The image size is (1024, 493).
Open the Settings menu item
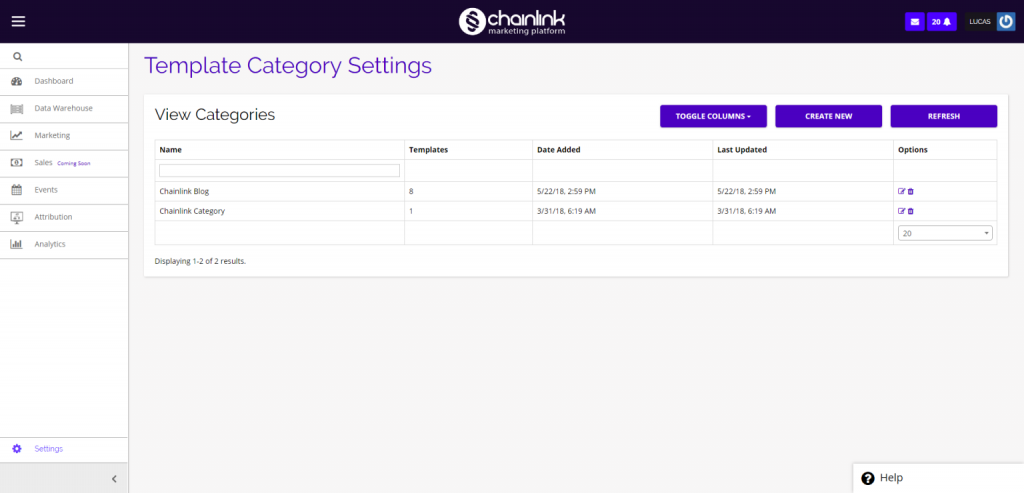[x=64, y=449]
